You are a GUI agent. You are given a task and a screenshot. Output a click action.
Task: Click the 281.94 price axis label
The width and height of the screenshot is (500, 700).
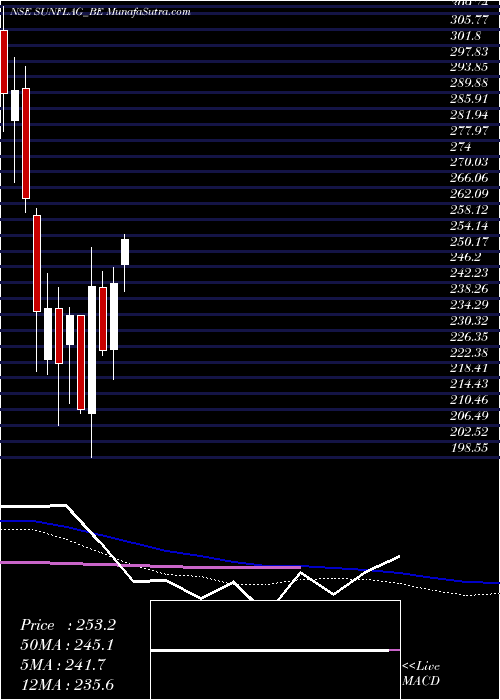coord(469,115)
